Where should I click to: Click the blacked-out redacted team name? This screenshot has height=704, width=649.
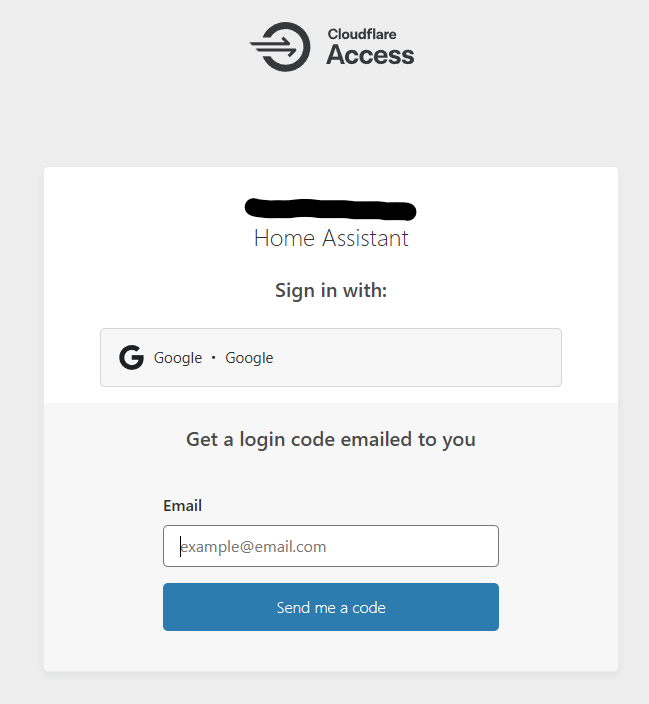[x=330, y=209]
